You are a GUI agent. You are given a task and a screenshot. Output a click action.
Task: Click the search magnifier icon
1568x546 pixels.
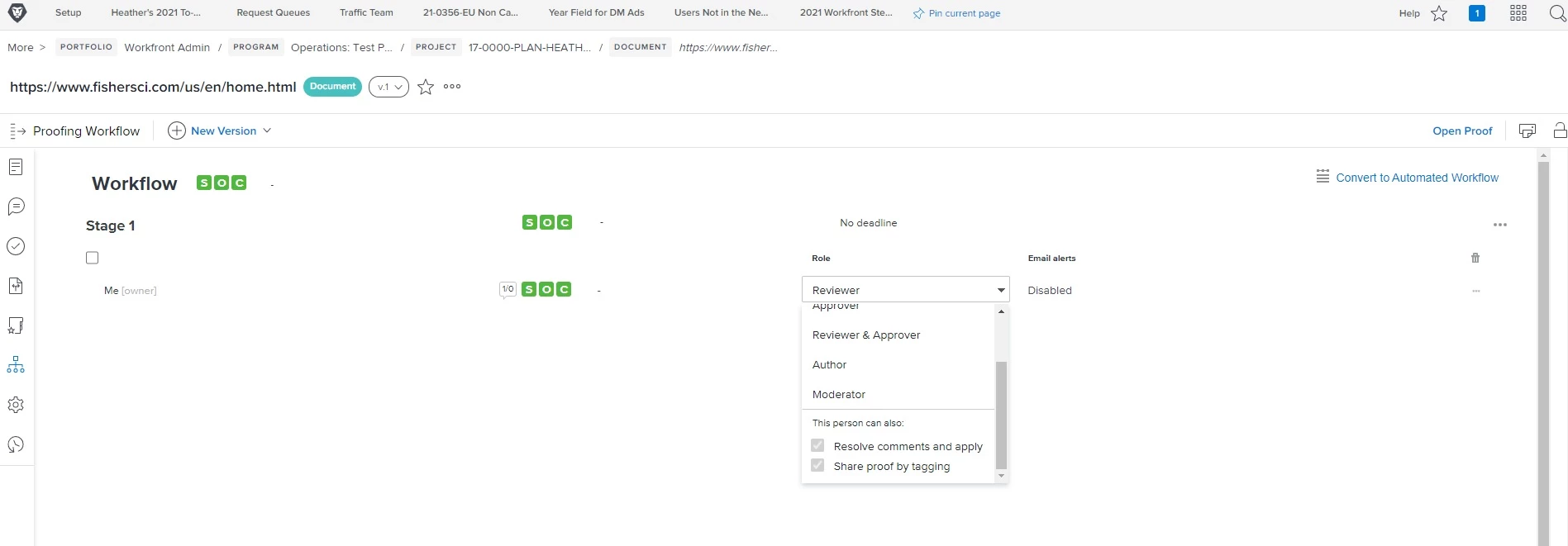1557,13
